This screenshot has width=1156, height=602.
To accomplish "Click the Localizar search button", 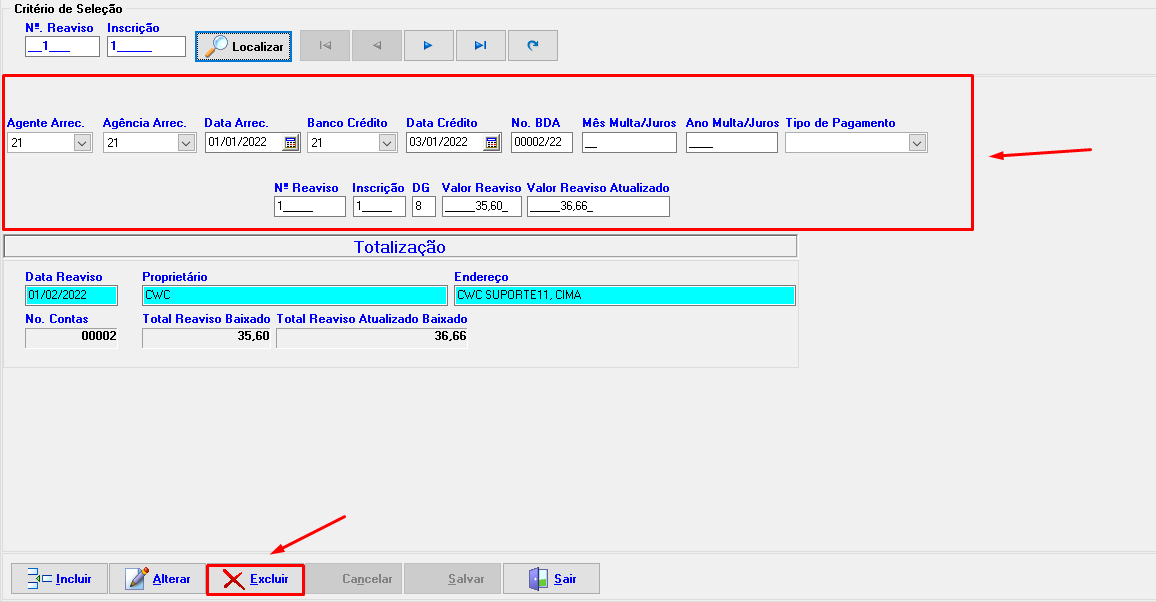I will 244,46.
